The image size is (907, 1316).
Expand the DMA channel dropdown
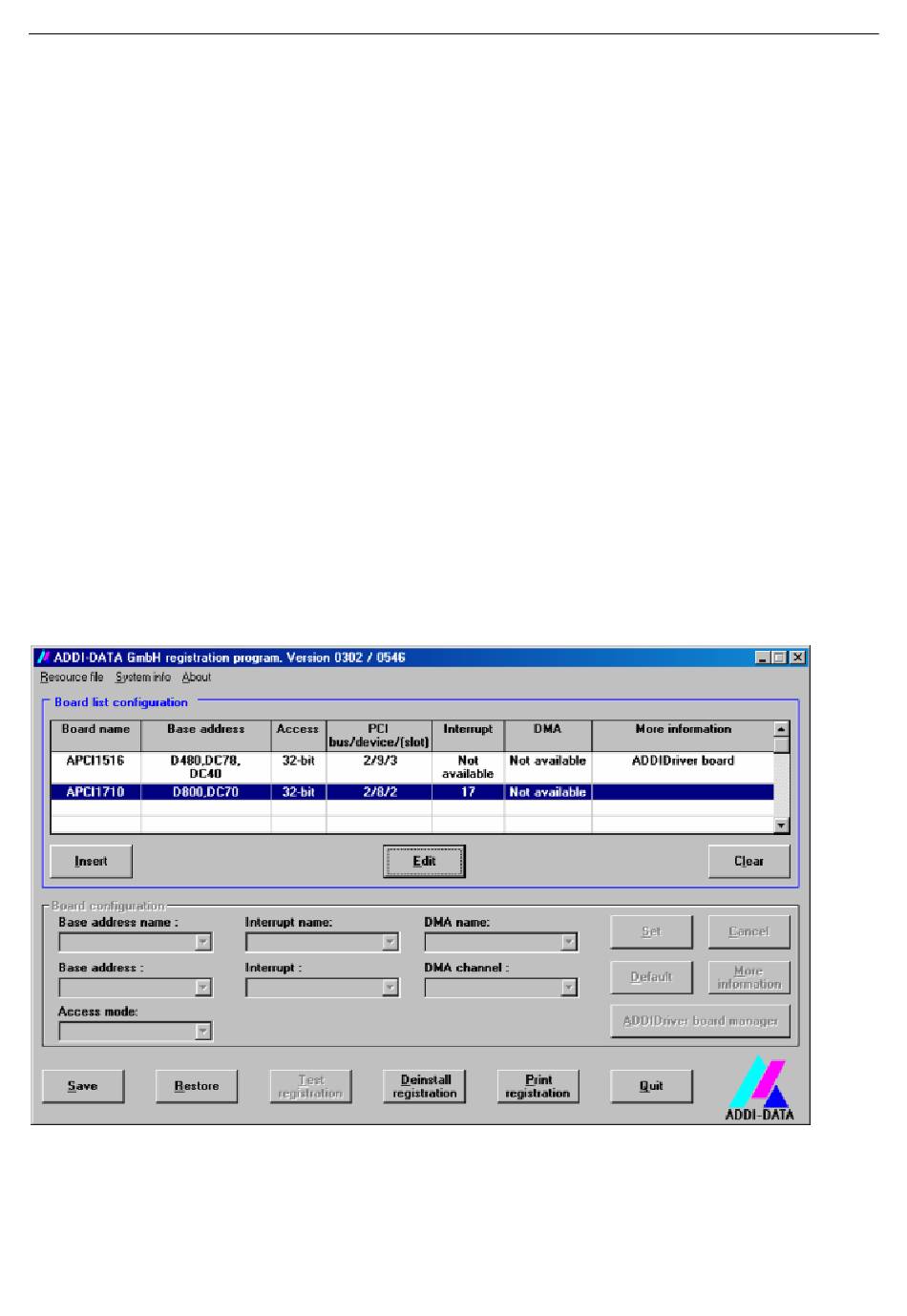(x=569, y=988)
